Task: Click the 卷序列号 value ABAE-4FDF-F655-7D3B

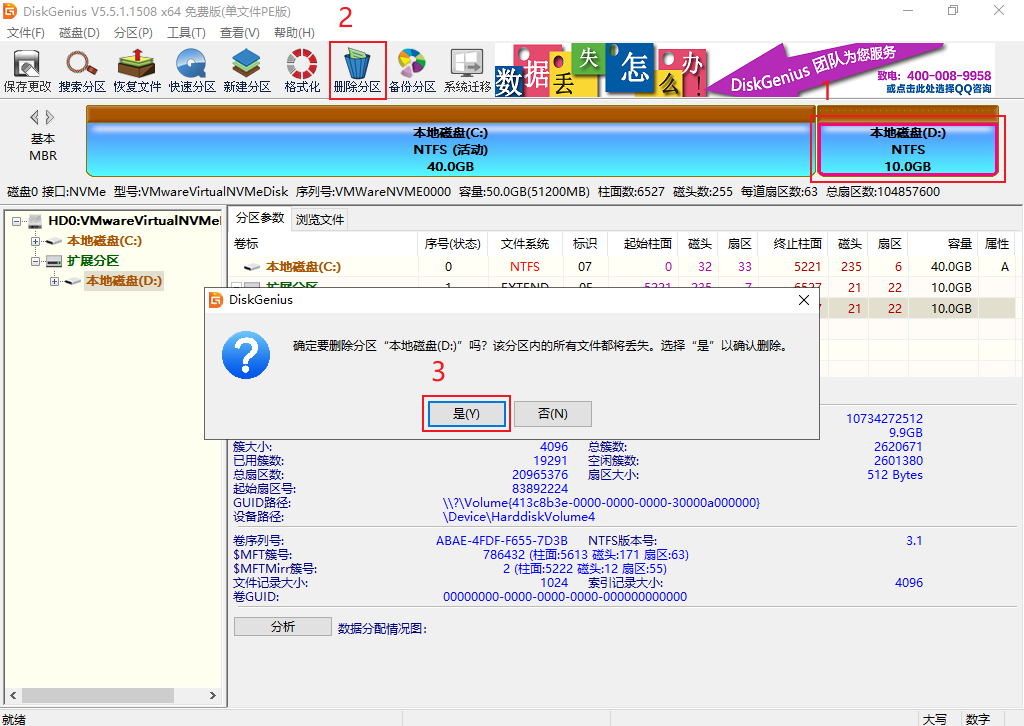Action: [502, 541]
